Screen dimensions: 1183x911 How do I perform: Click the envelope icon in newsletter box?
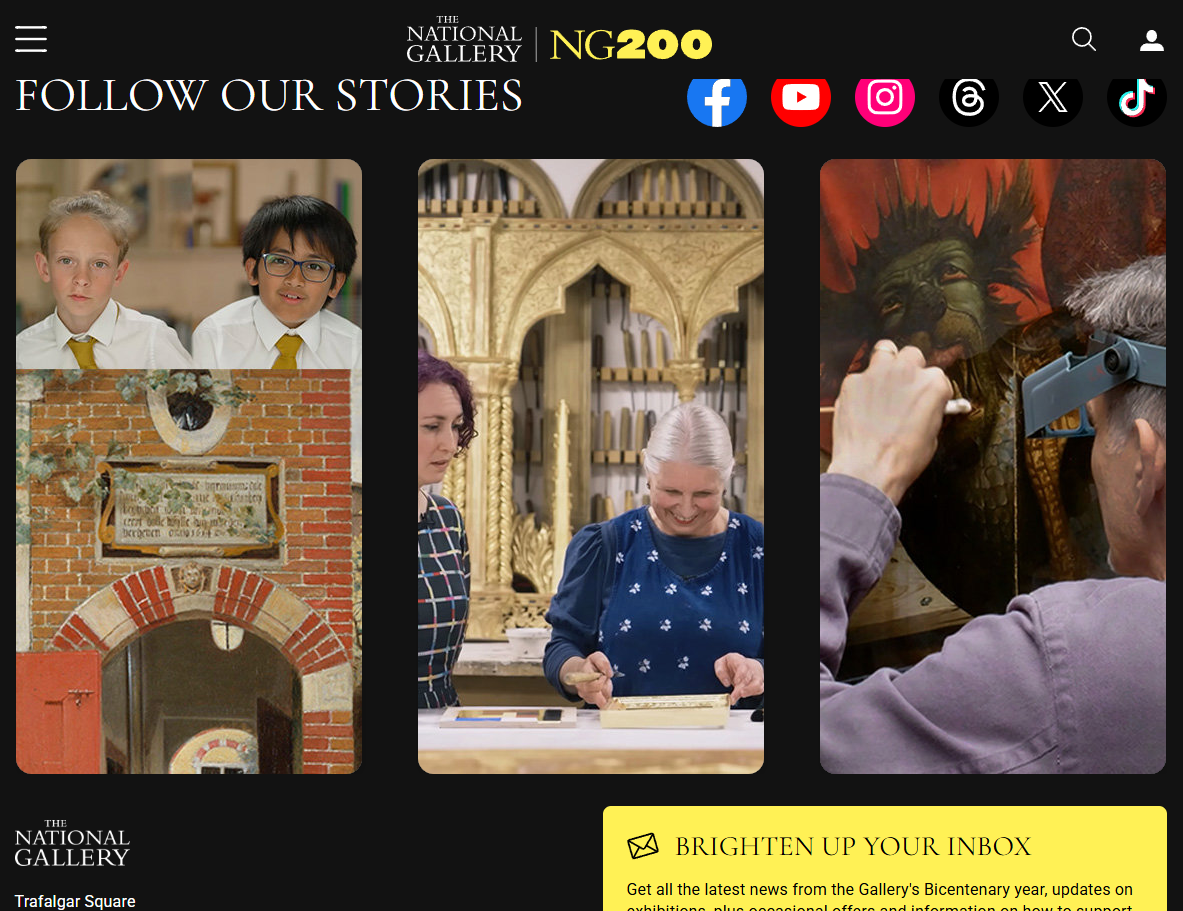point(643,846)
